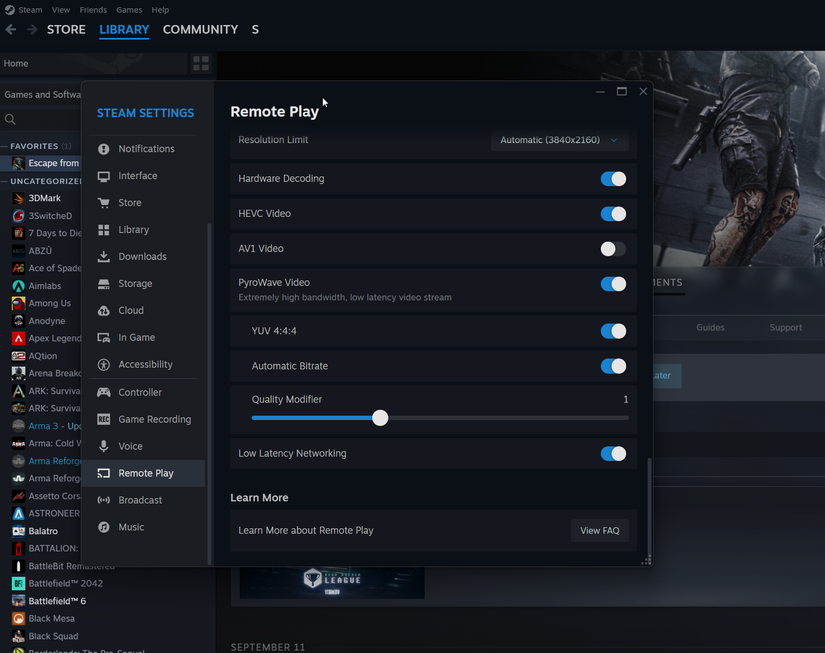Select Escape from Tarkov in favorites
The width and height of the screenshot is (825, 653).
click(41, 163)
